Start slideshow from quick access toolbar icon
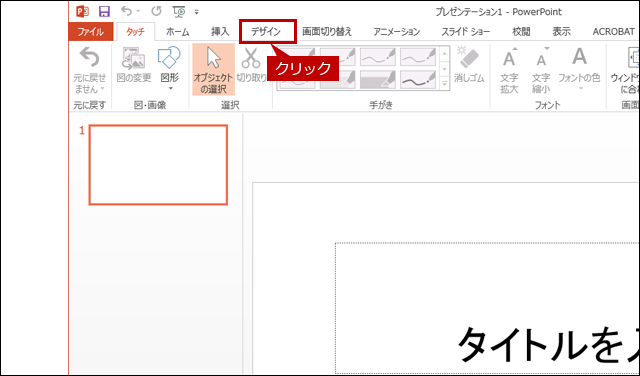The height and width of the screenshot is (376, 640). (179, 12)
